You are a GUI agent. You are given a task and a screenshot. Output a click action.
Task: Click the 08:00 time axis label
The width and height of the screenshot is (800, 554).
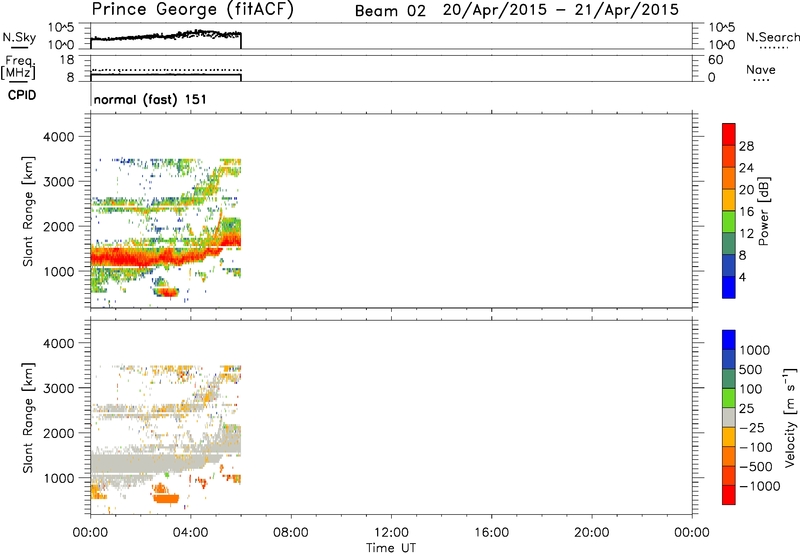291,533
